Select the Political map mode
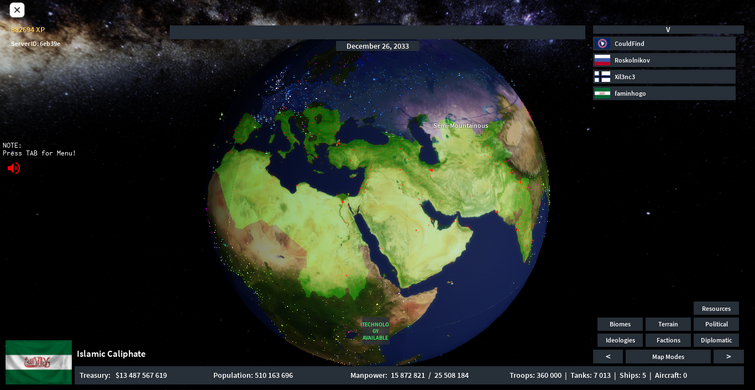Viewport: 755px width, 390px height. click(716, 325)
